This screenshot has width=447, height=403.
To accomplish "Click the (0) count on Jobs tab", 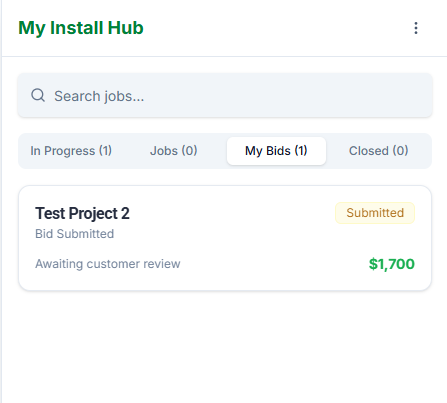I will pyautogui.click(x=190, y=151).
